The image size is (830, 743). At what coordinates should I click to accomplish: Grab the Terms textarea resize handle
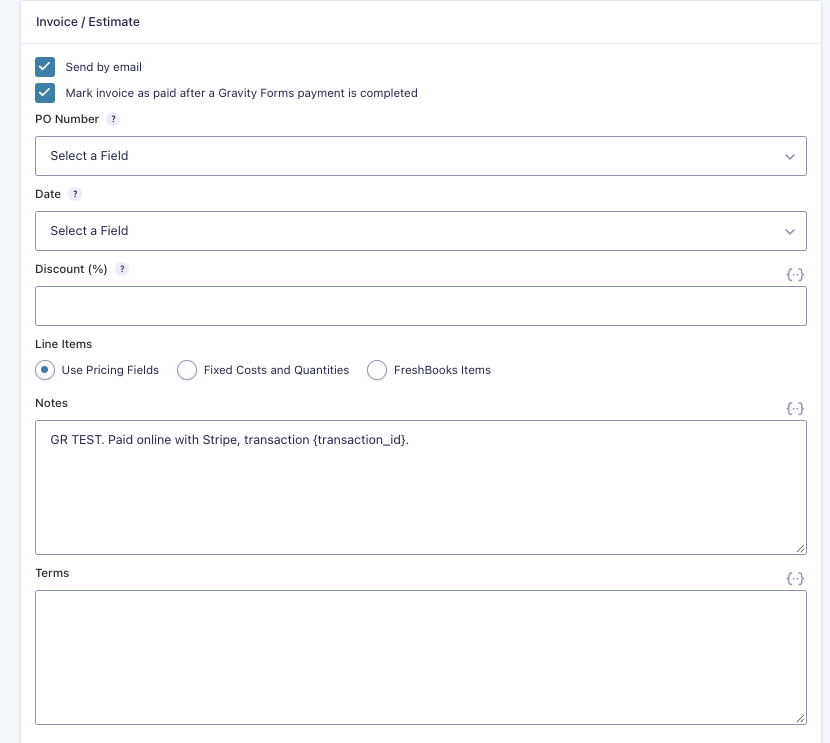coord(800,719)
